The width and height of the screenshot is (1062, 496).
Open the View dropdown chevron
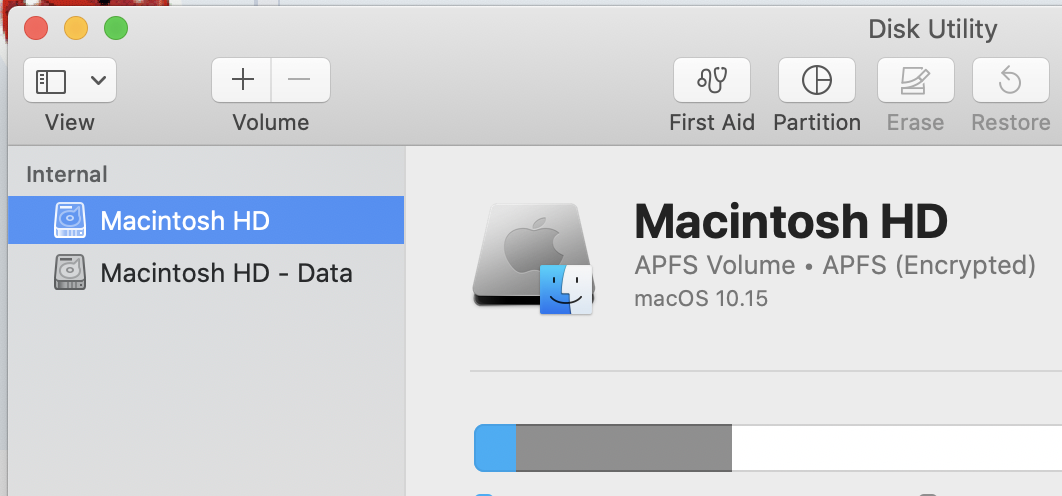click(98, 81)
